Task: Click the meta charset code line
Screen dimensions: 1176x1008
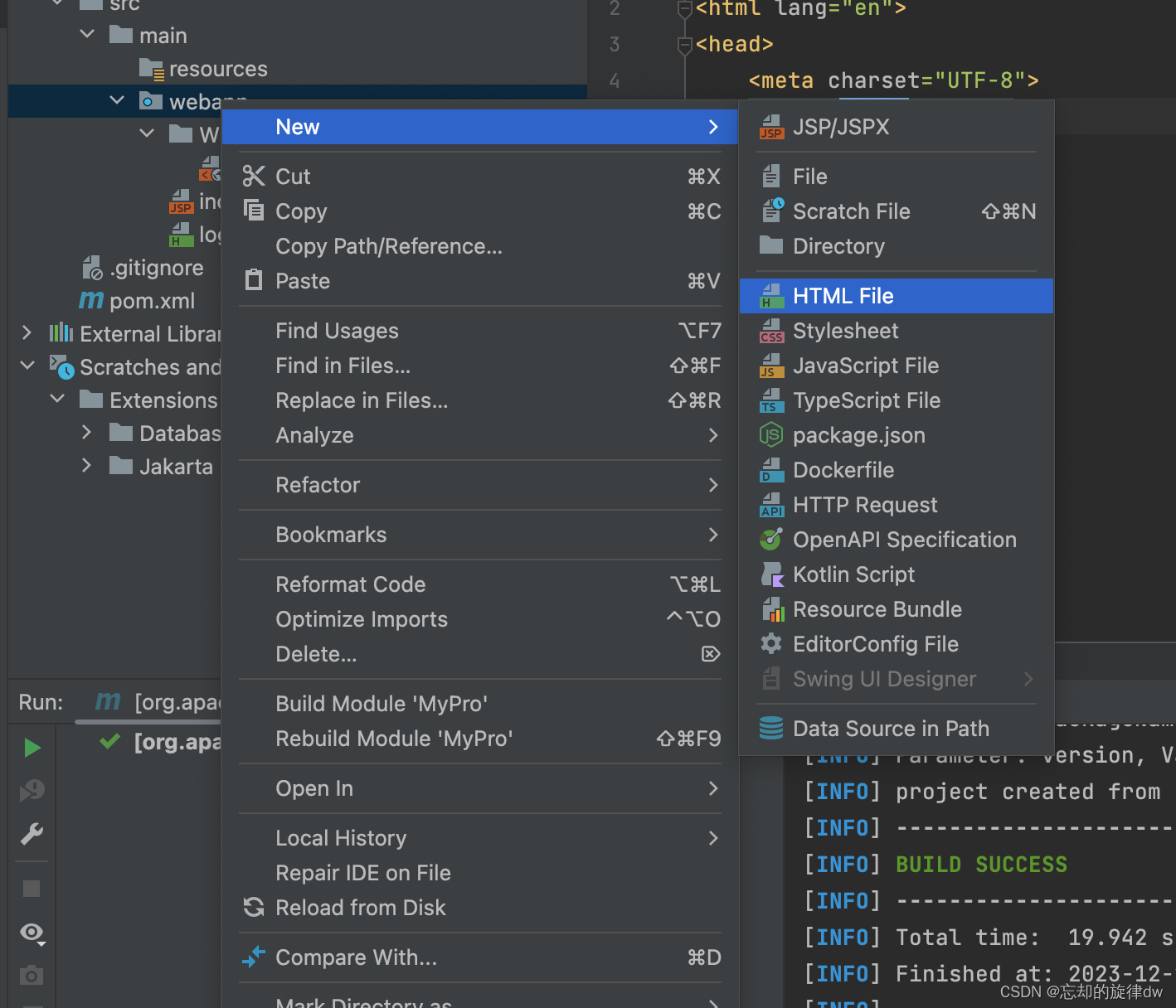Action: click(893, 80)
